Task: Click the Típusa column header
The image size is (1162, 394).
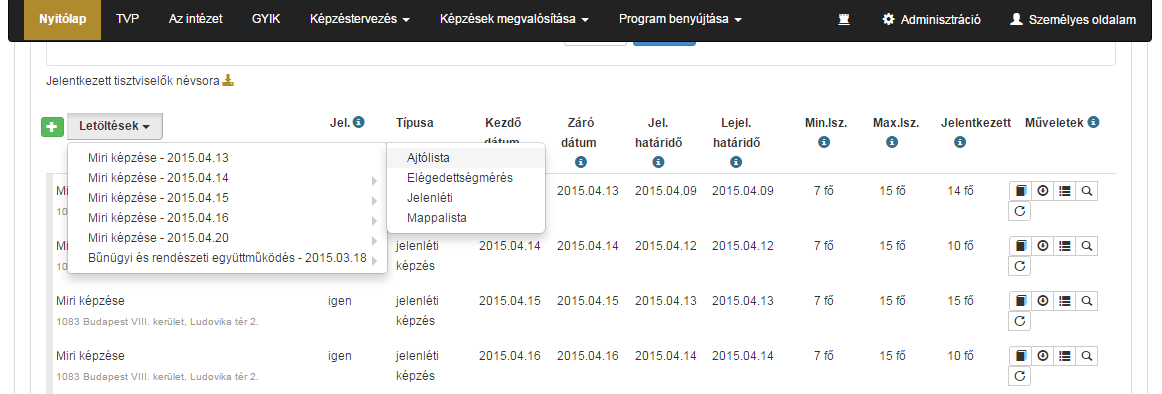Action: pos(414,122)
